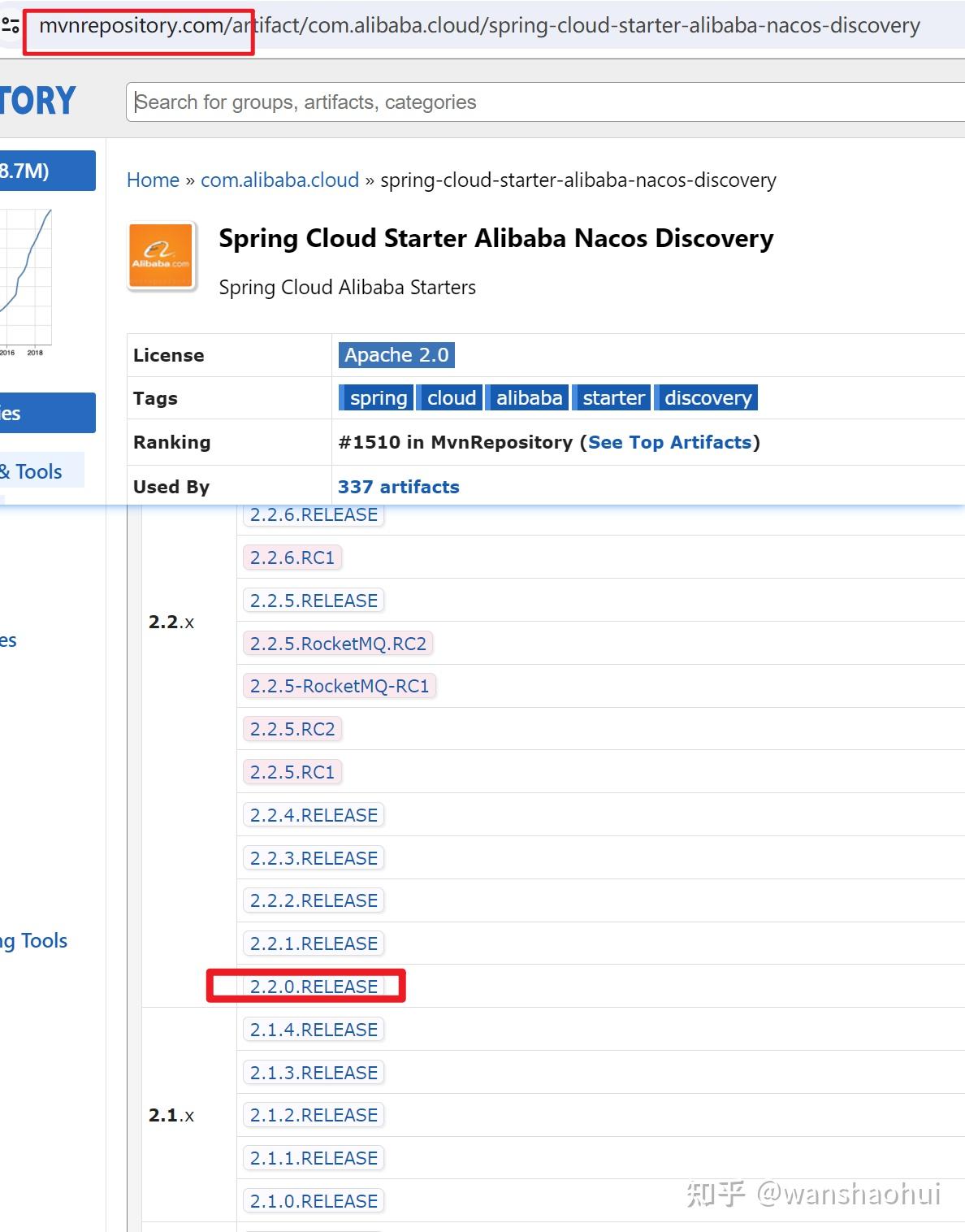Click the usage trend chart thumbnail
The image size is (965, 1232).
pyautogui.click(x=26, y=276)
